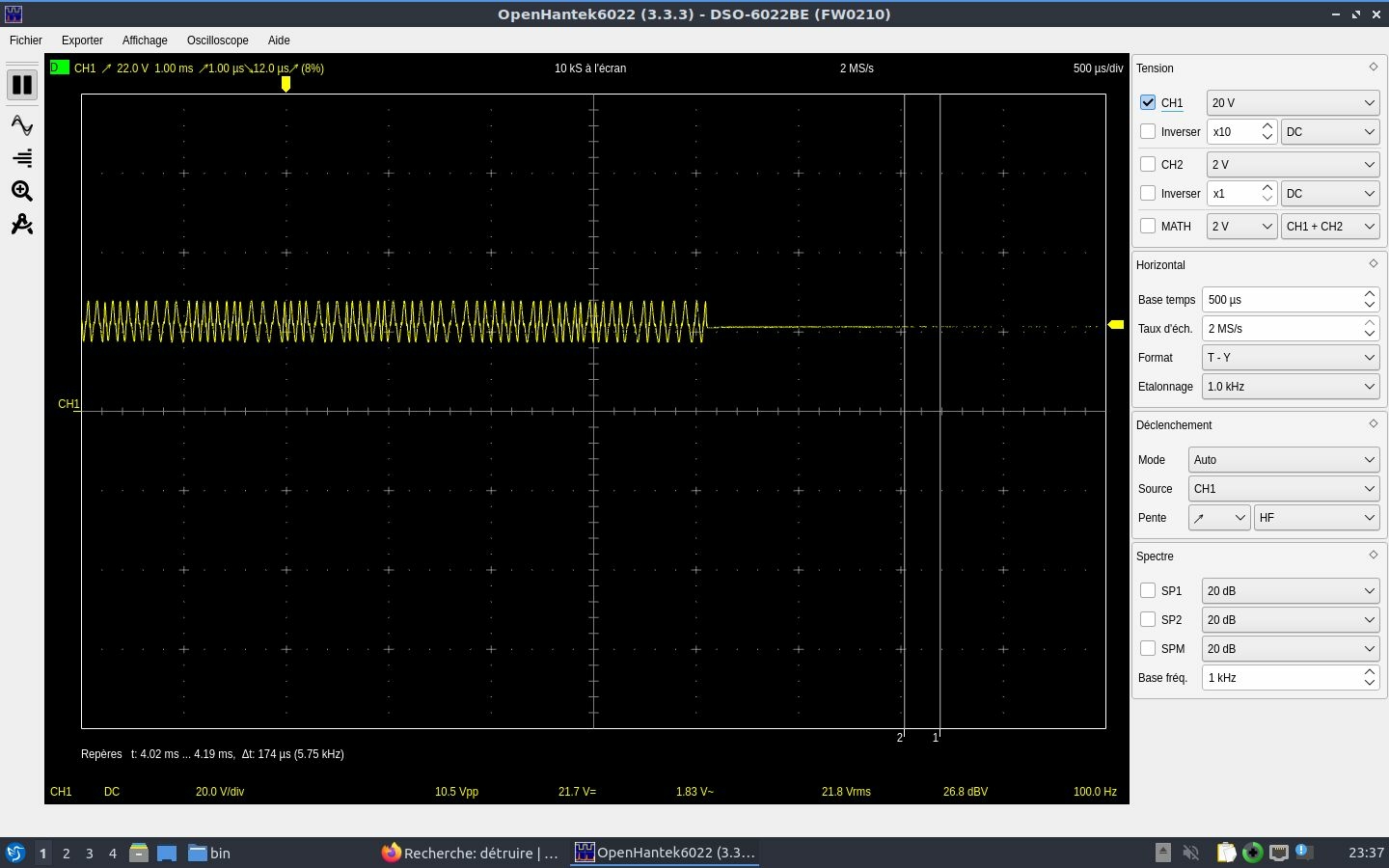Click the yellow trigger position marker above the graph

pos(286,84)
